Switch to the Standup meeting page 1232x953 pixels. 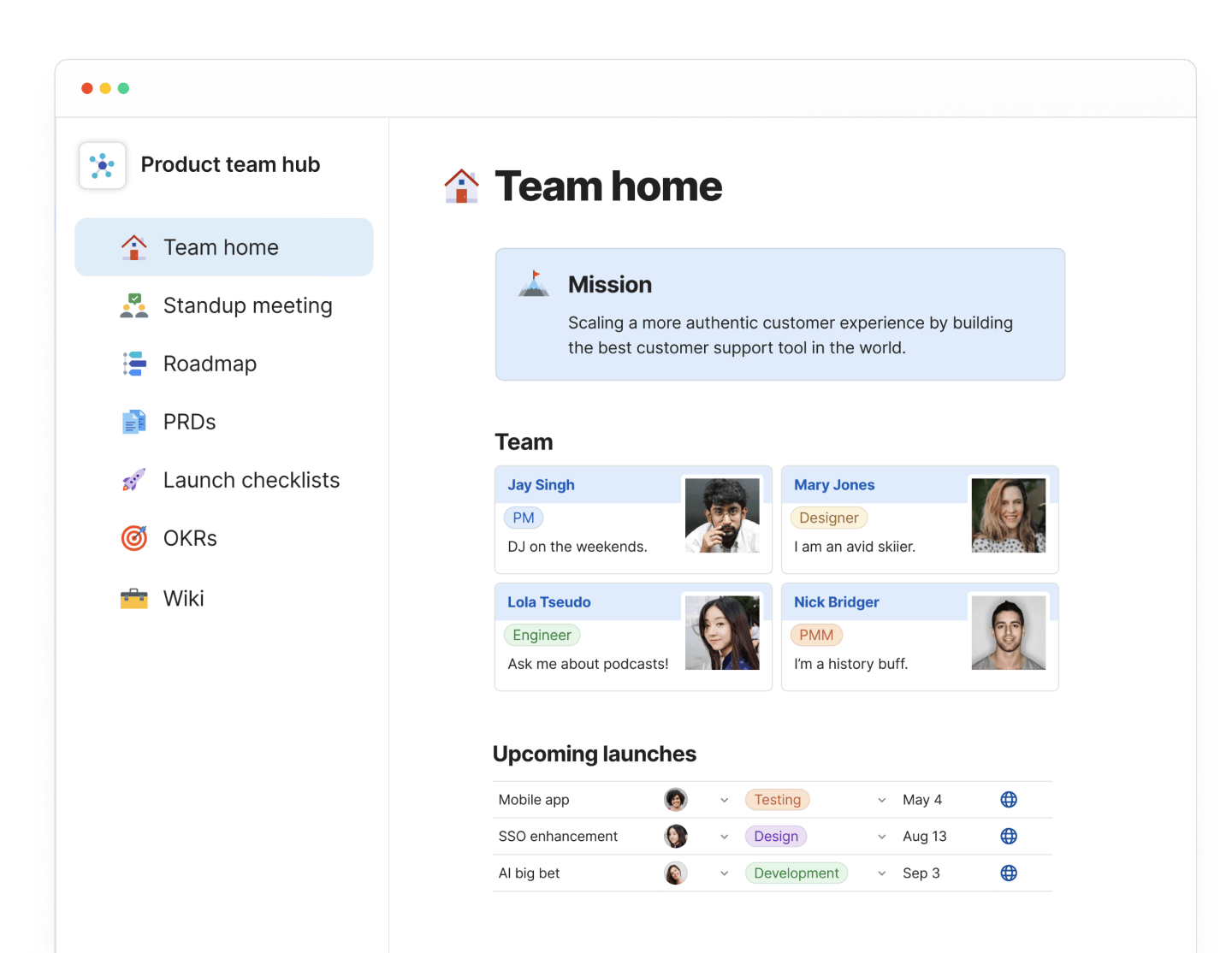[247, 305]
